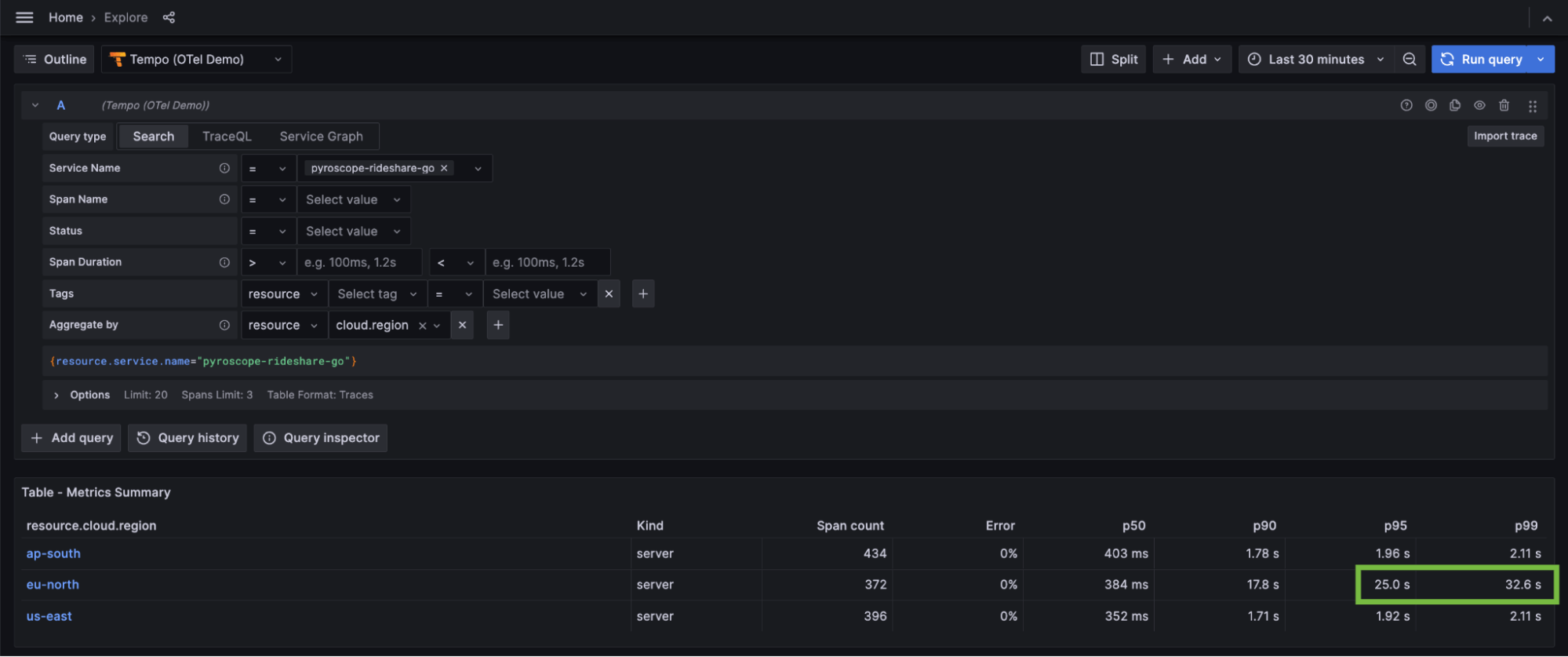
Task: Switch to the TraceQL query type tab
Action: click(x=227, y=136)
